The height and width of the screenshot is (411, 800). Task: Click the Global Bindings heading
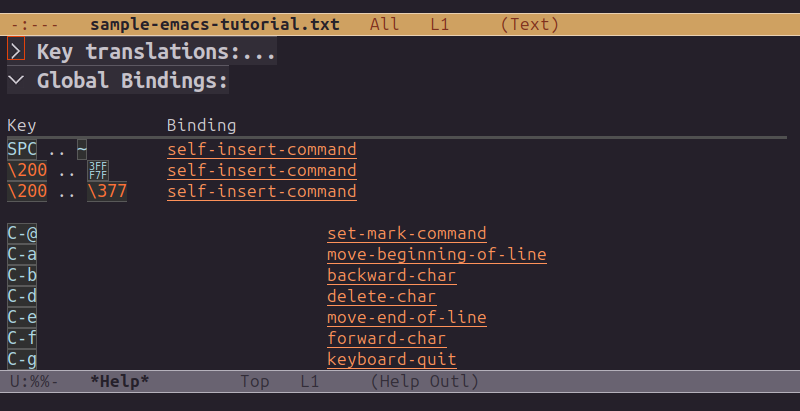coord(132,81)
